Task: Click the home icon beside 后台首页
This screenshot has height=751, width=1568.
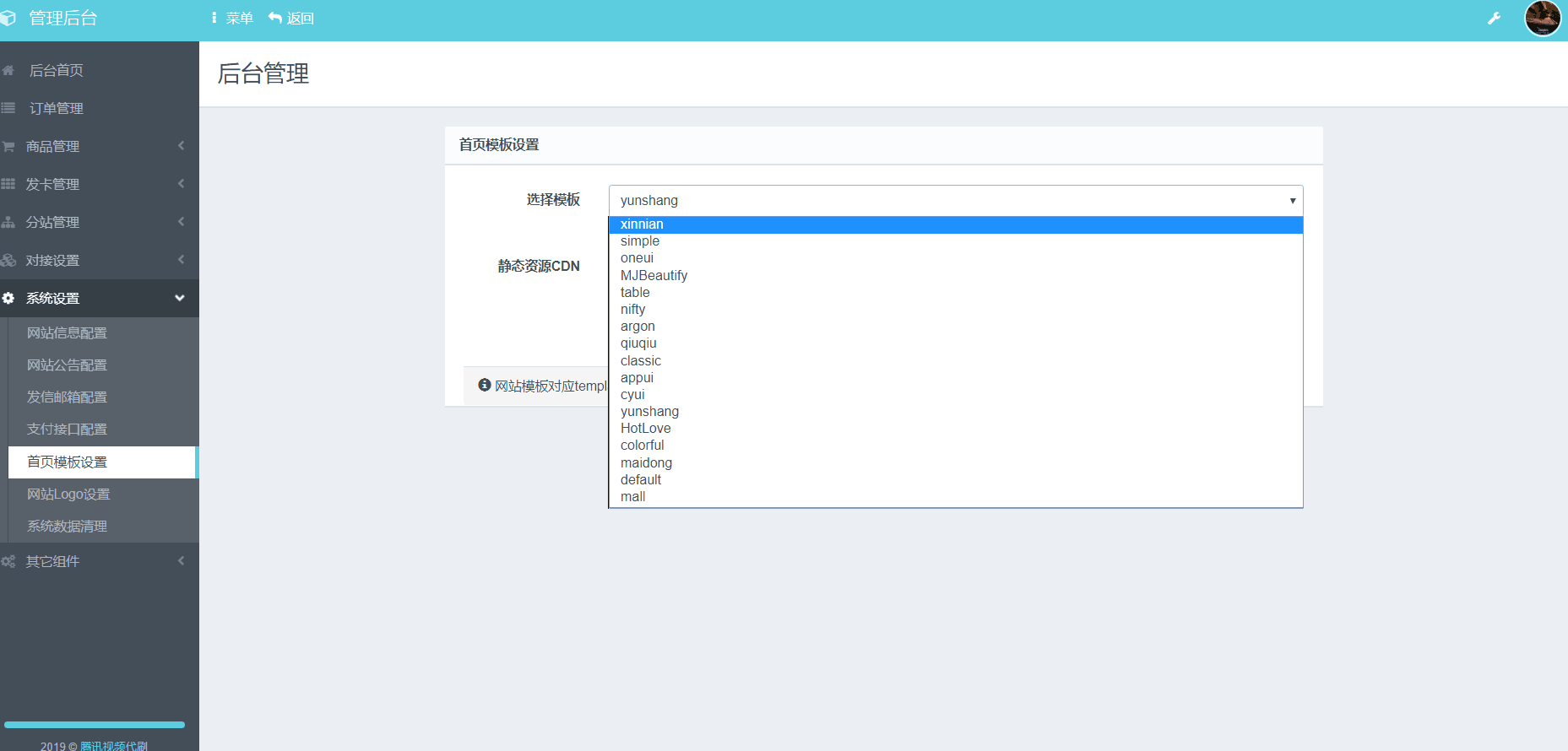Action: [8, 70]
